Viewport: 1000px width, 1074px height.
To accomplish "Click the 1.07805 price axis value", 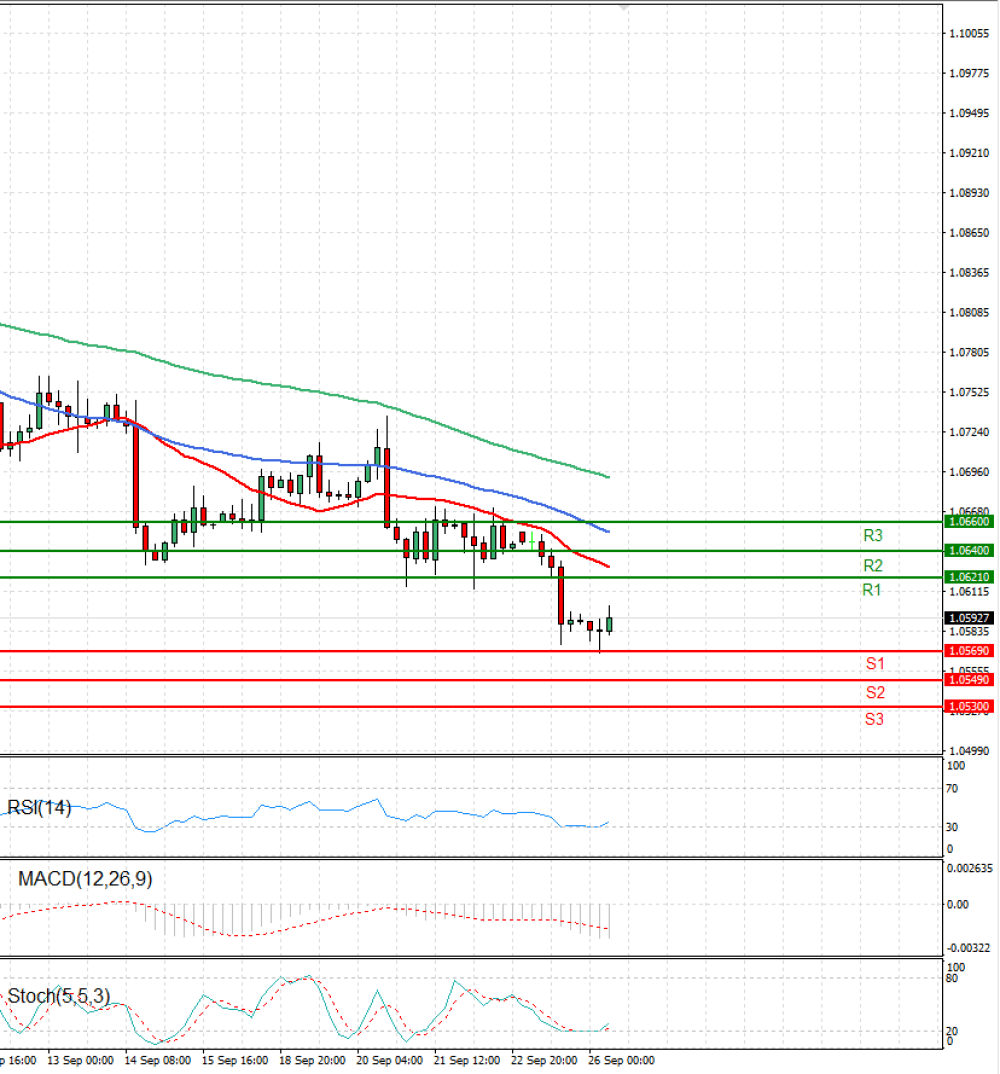I will (x=969, y=352).
